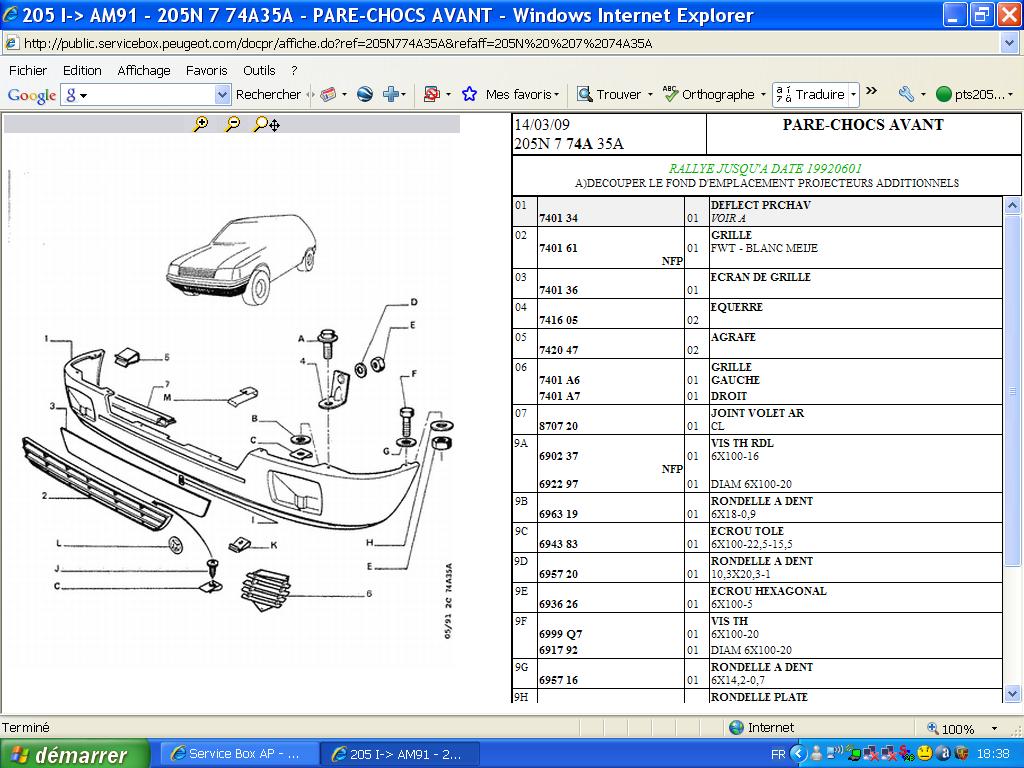Click the pop-up blocker icon in toolbar

[431, 94]
